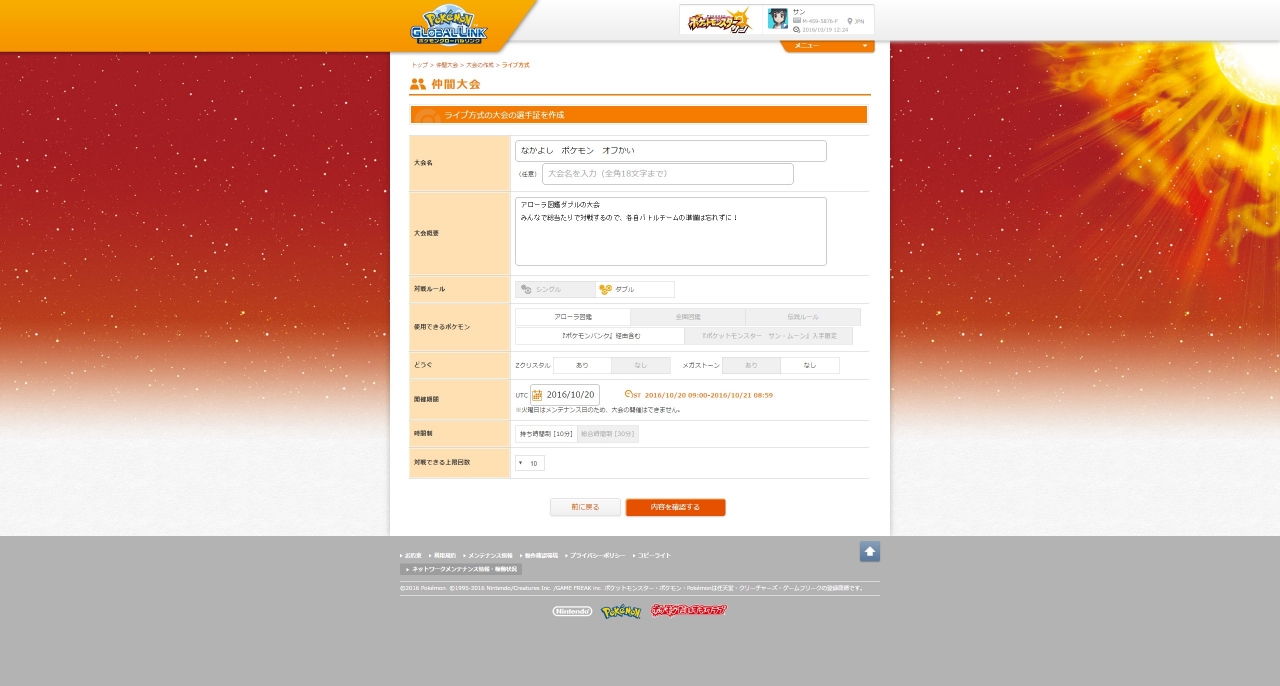Open the Nintendo footer logo
Viewport: 1280px width, 686px height.
point(572,611)
